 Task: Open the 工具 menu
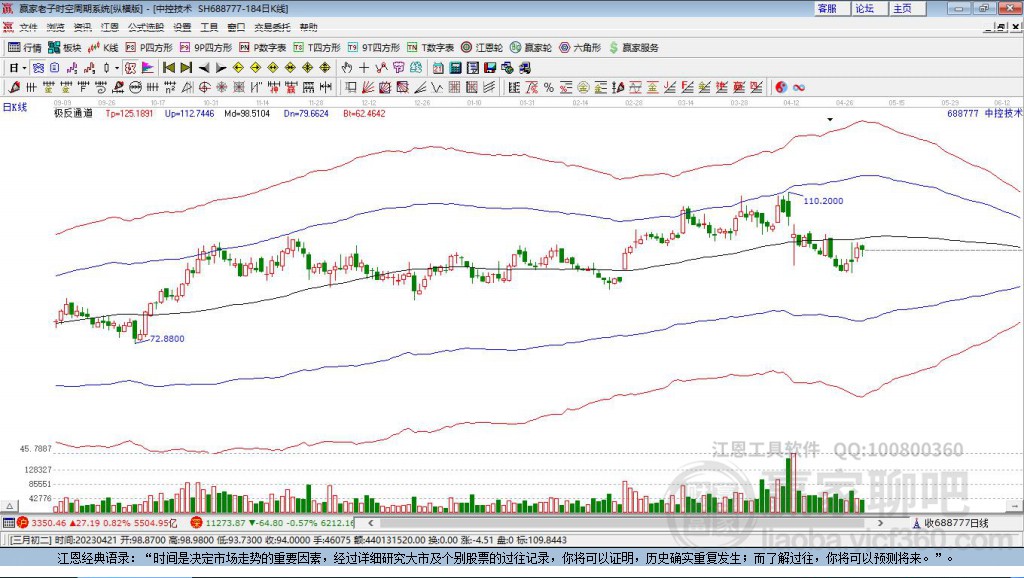(x=209, y=27)
